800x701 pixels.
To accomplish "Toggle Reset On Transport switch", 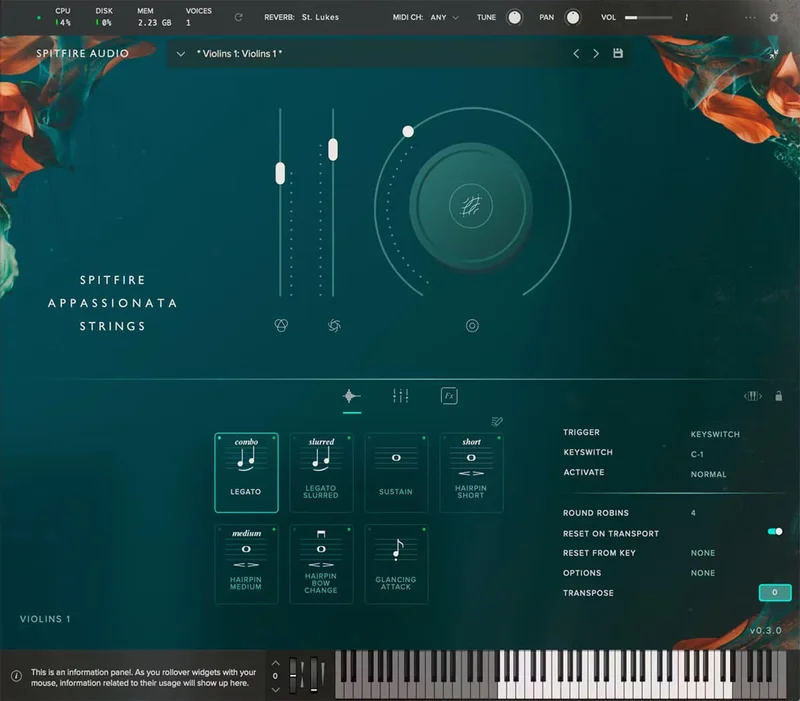I will tap(774, 532).
